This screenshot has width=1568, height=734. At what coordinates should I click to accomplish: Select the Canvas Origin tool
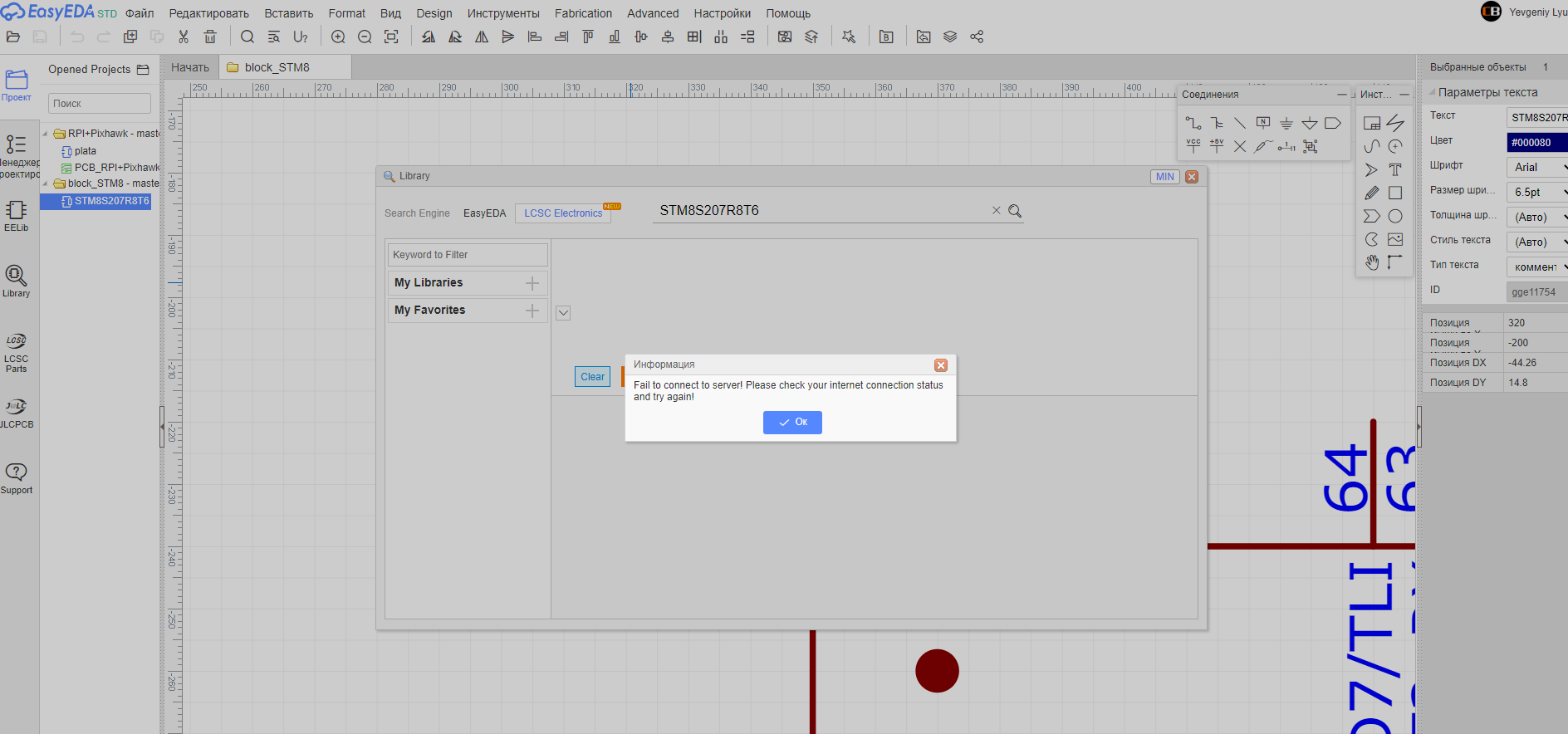(x=1395, y=262)
